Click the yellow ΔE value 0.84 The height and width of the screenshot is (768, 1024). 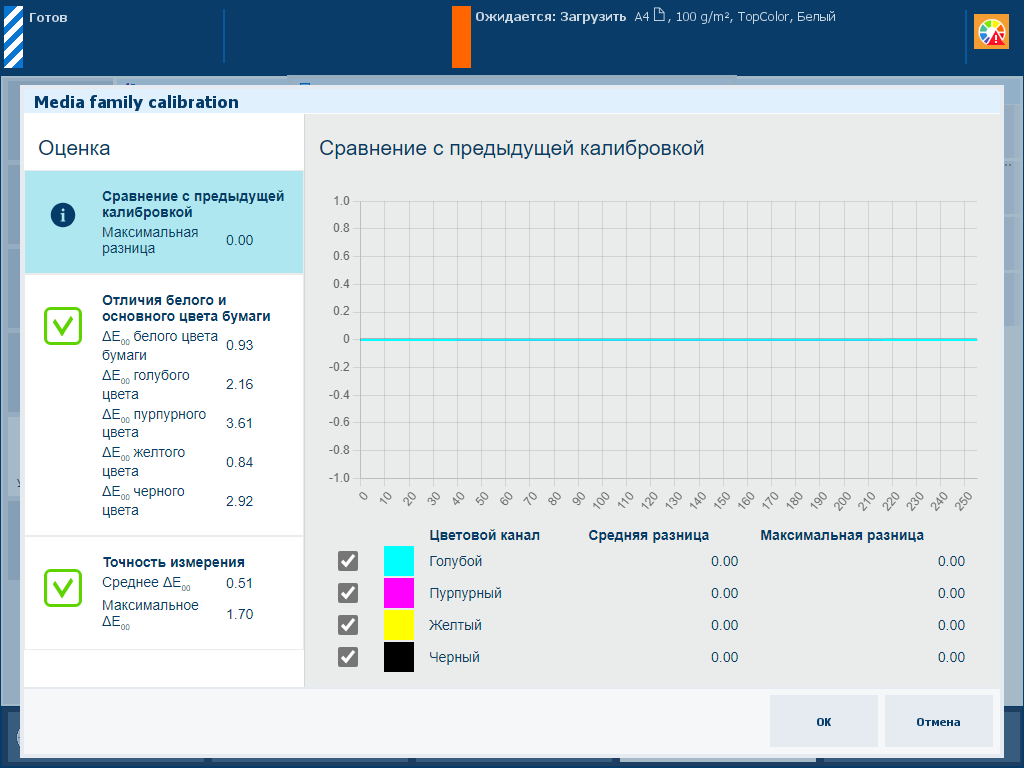pyautogui.click(x=240, y=462)
